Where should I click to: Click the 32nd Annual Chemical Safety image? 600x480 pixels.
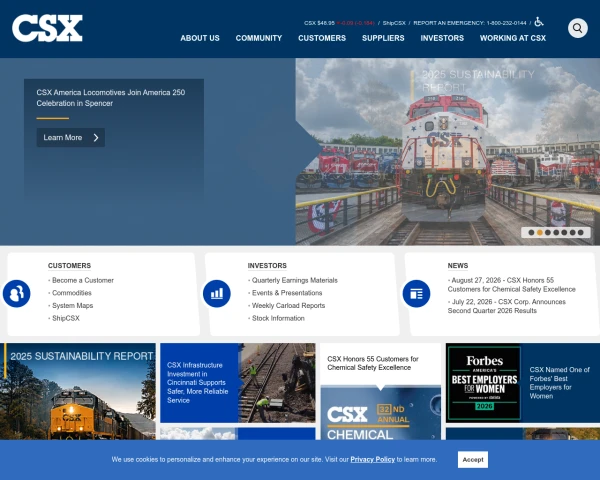pos(380,413)
